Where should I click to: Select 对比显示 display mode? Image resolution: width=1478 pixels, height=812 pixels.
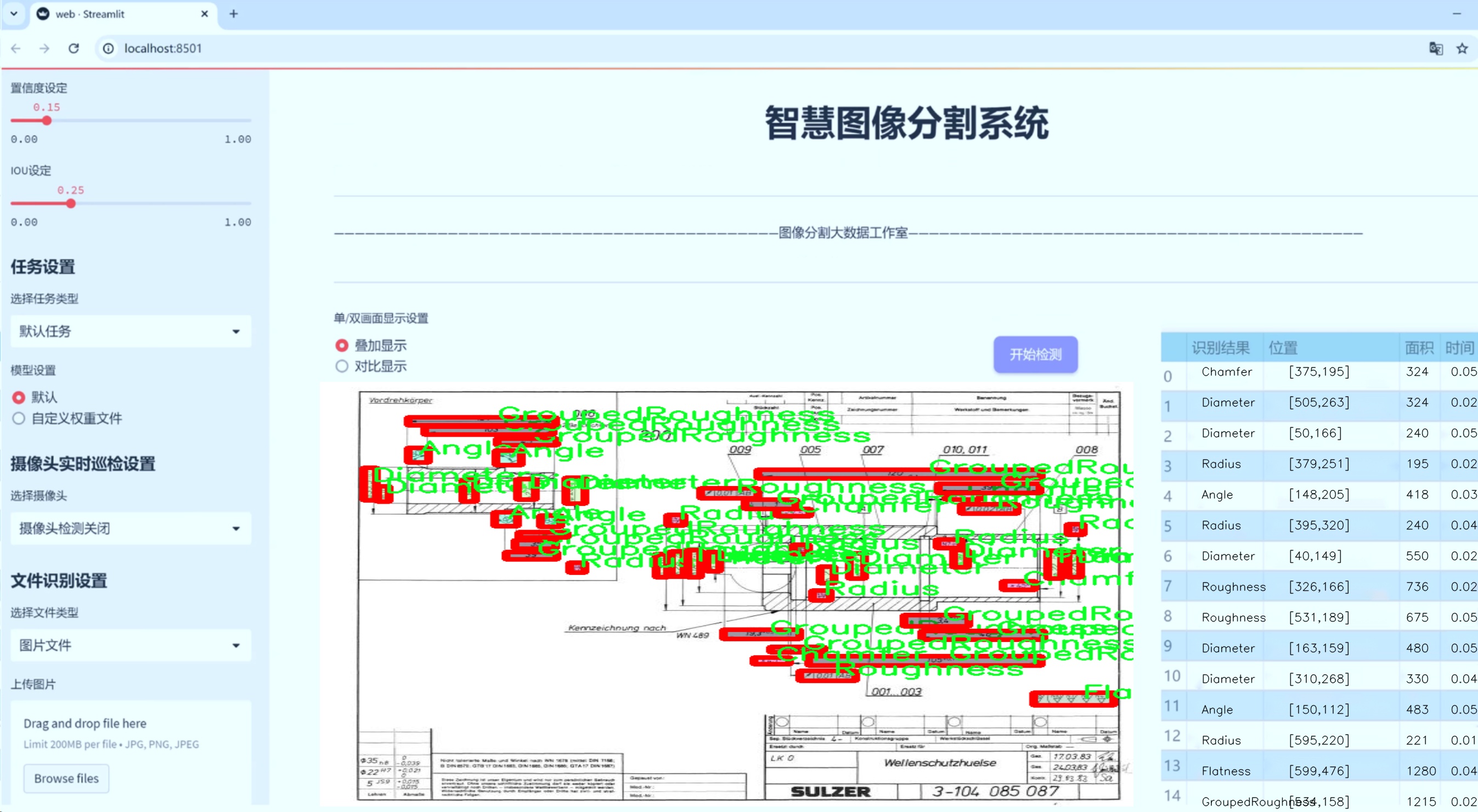coord(342,366)
